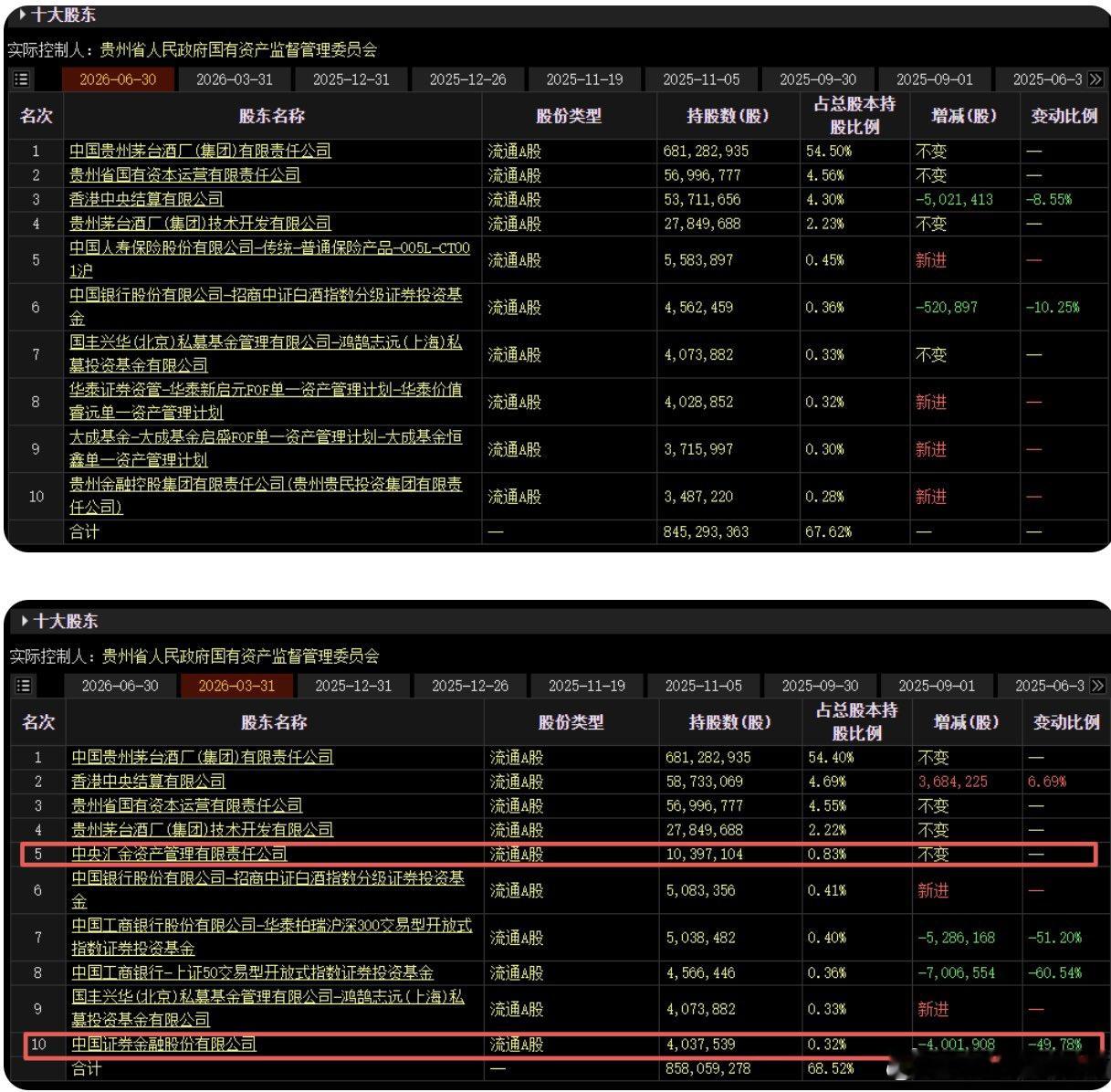Viewport: 1111px width, 1092px height.
Task: Click the holdings value 10,397,104
Action: tap(705, 854)
